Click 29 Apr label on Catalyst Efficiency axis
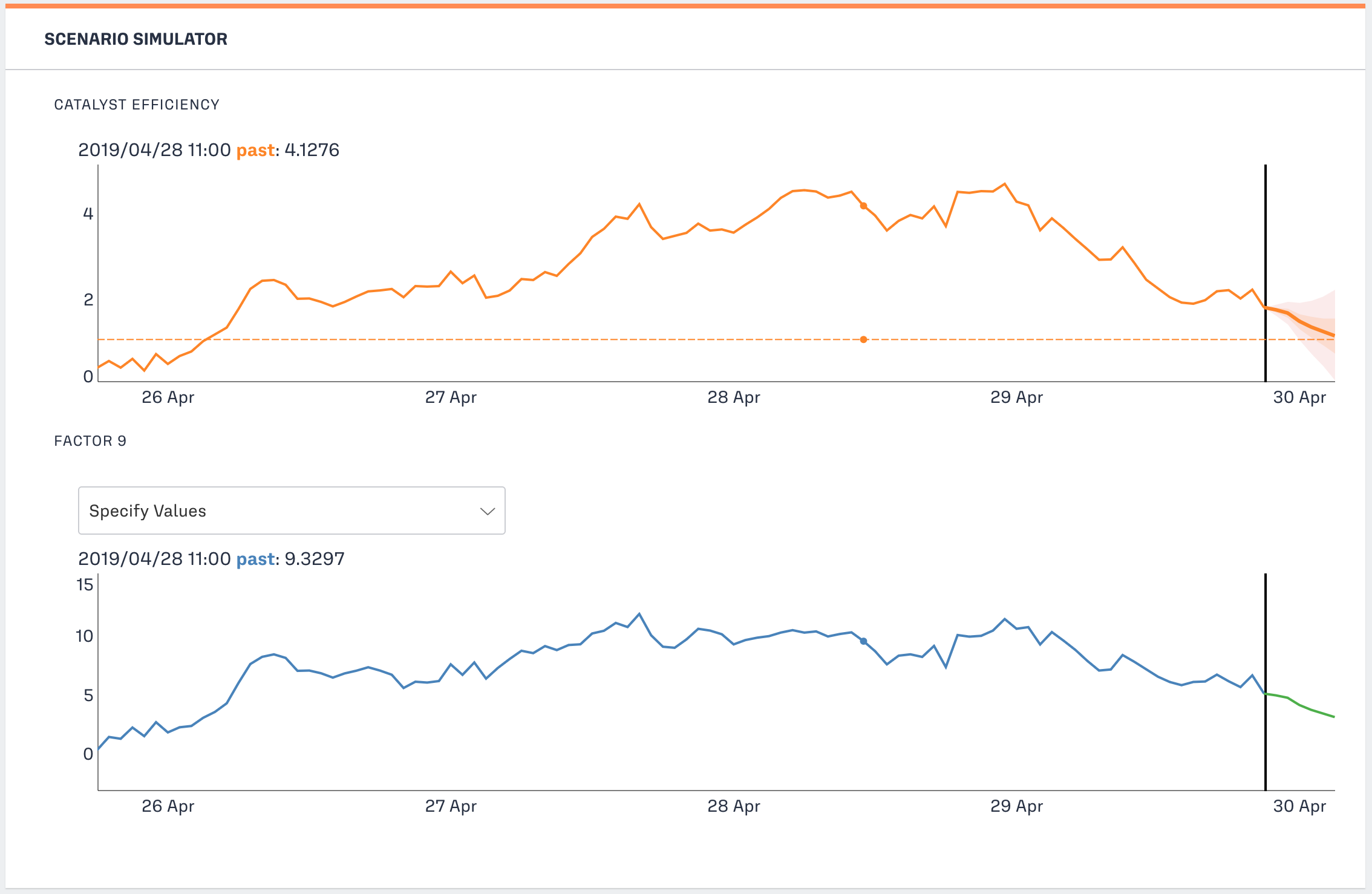This screenshot has height=894, width=1372. (x=1016, y=397)
